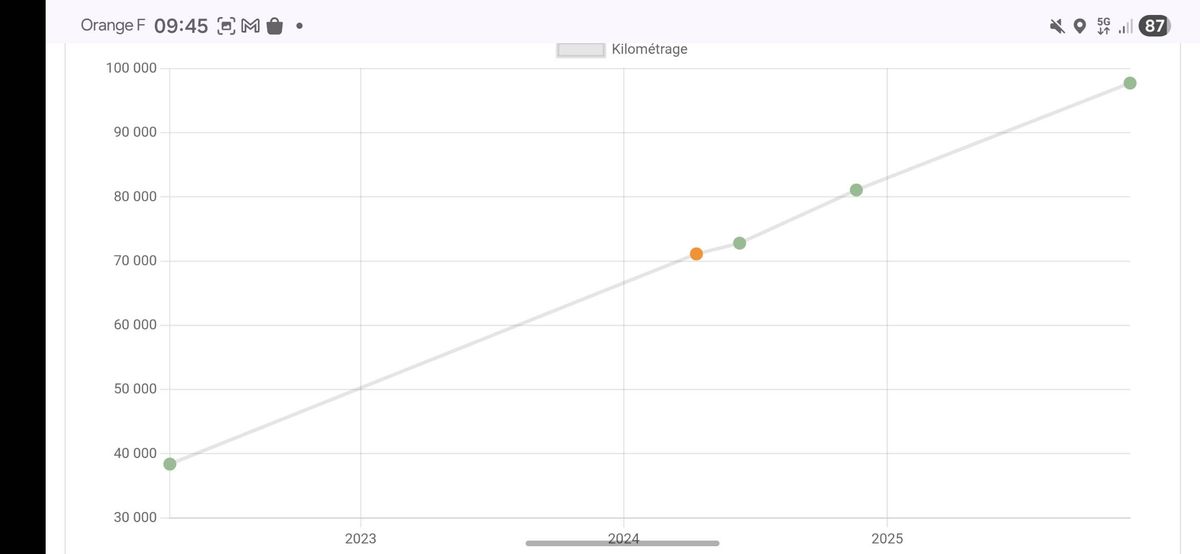Click the 2024 x-axis label
The width and height of the screenshot is (1200, 554).
coord(623,538)
